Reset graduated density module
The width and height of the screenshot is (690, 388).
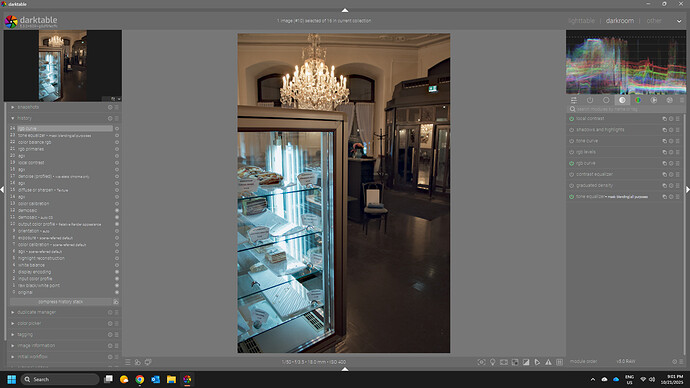[x=671, y=186]
